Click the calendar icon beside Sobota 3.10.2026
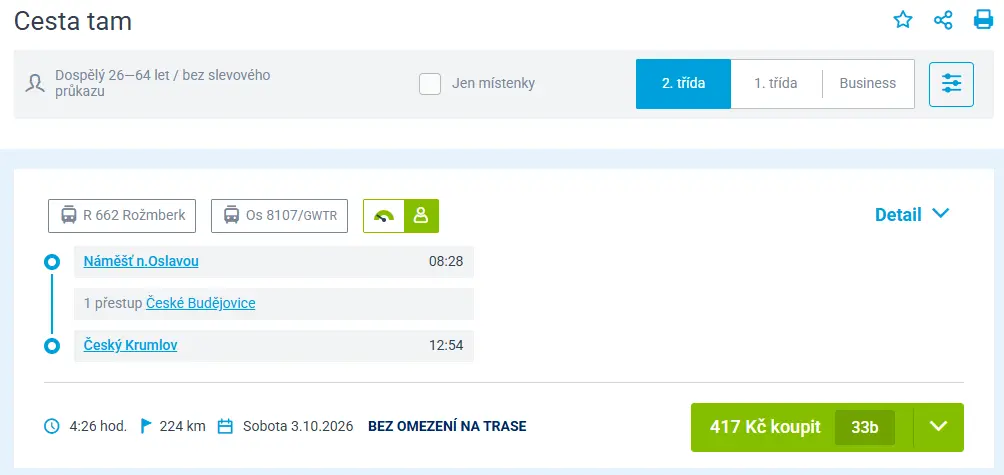 tap(225, 426)
